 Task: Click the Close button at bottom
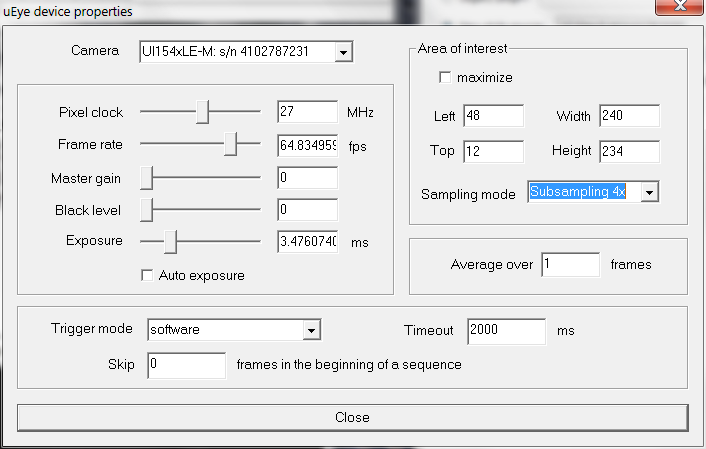(352, 417)
